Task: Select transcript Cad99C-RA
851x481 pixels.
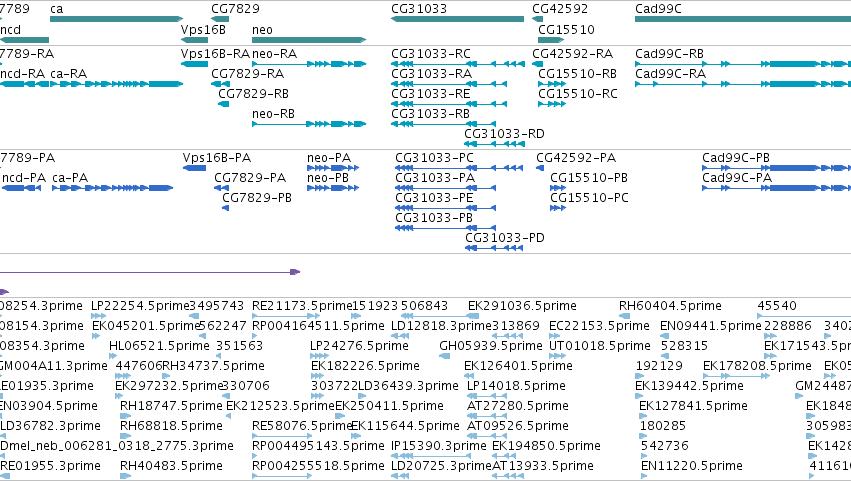Action: (x=743, y=84)
